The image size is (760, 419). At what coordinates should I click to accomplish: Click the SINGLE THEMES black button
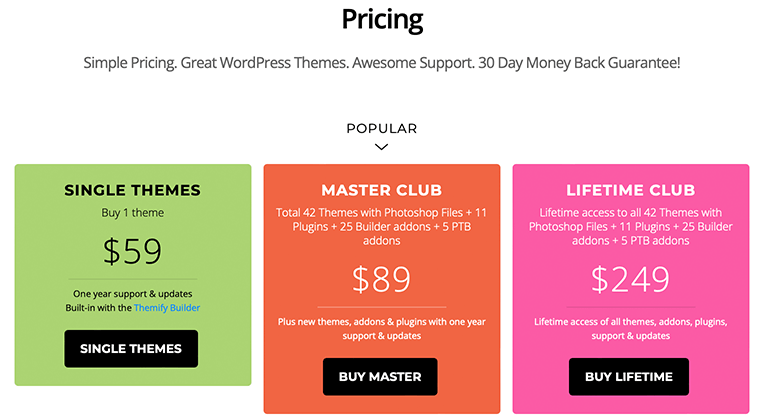(x=131, y=349)
